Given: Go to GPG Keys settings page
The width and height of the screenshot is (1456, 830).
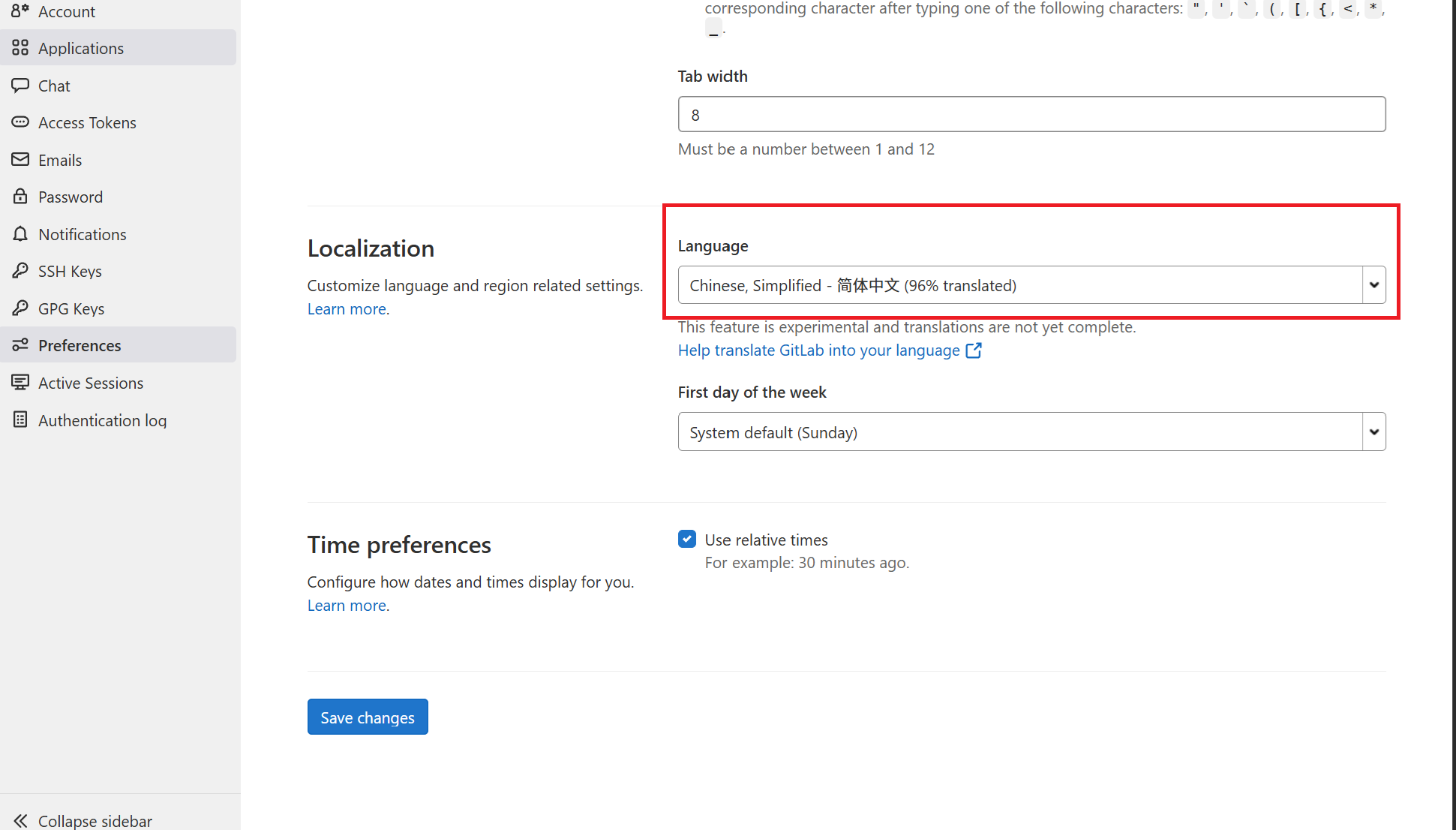Looking at the screenshot, I should (71, 308).
